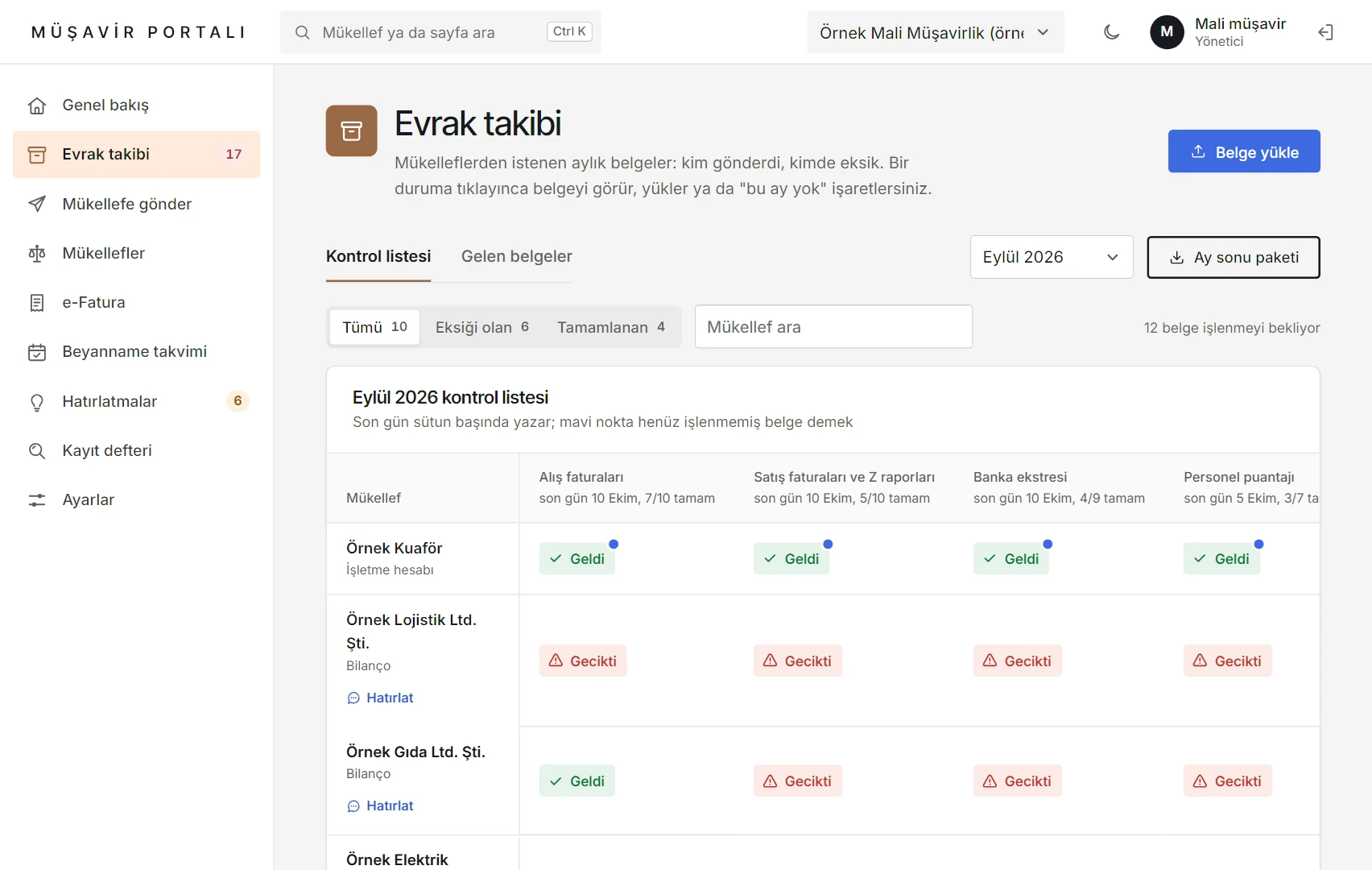Click Hatırlat for Örnek Gıda
The width and height of the screenshot is (1372, 870).
[380, 806]
